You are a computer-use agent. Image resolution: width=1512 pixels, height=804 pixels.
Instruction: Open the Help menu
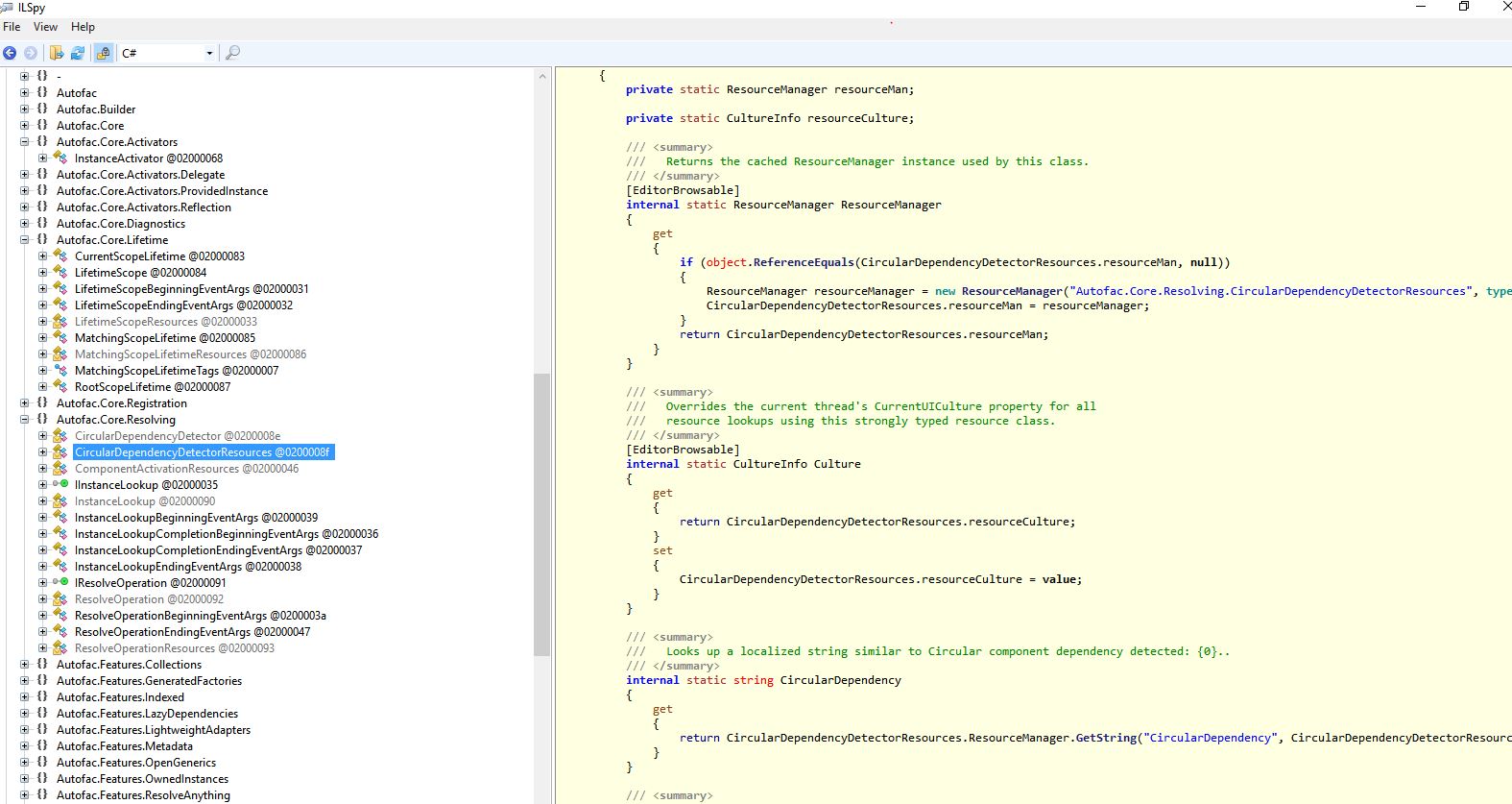click(83, 27)
